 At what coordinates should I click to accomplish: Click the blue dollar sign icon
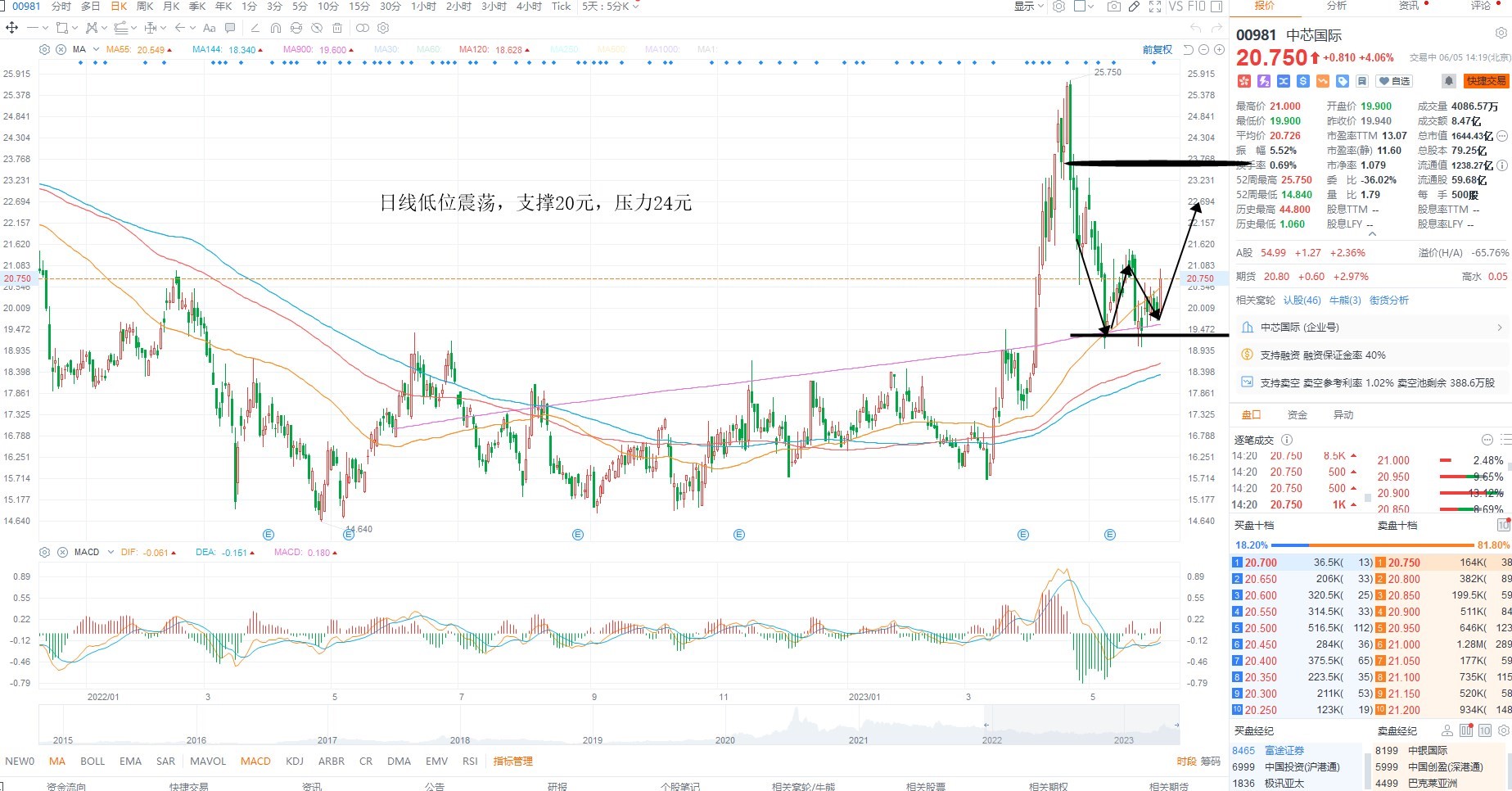coord(1303,81)
